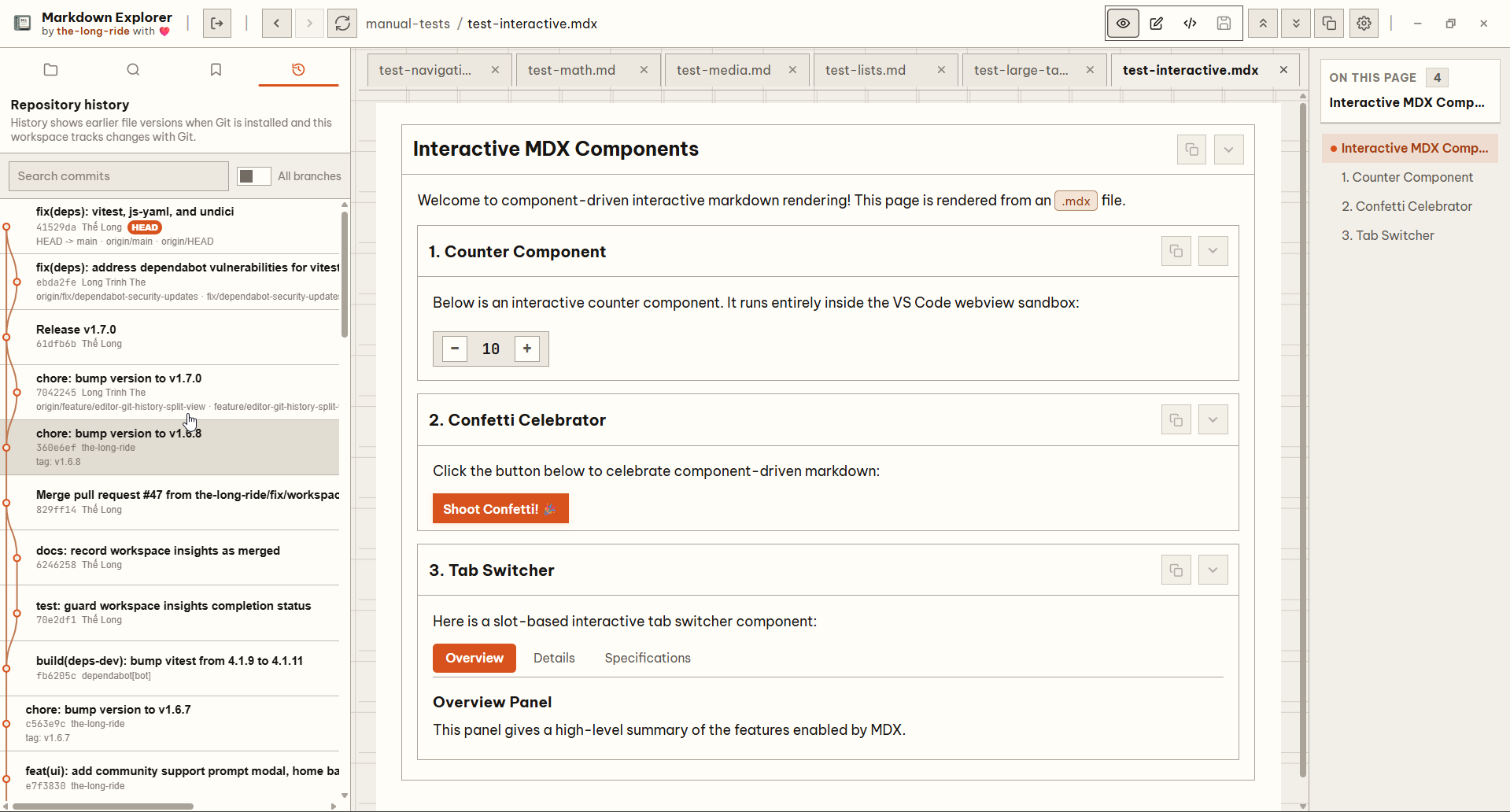The height and width of the screenshot is (812, 1510).
Task: Open the bookmarks panel icon
Action: coord(216,69)
